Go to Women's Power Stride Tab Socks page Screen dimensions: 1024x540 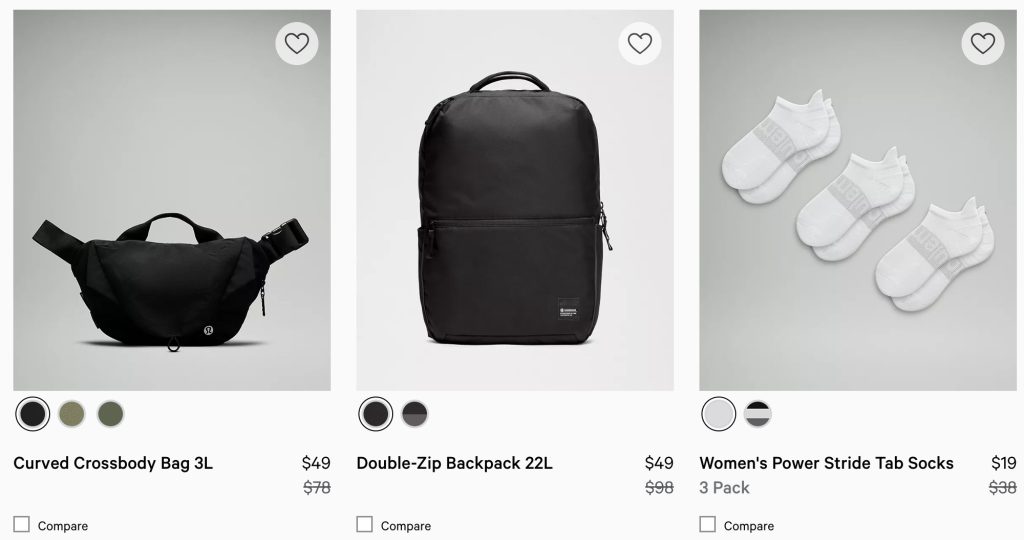826,463
